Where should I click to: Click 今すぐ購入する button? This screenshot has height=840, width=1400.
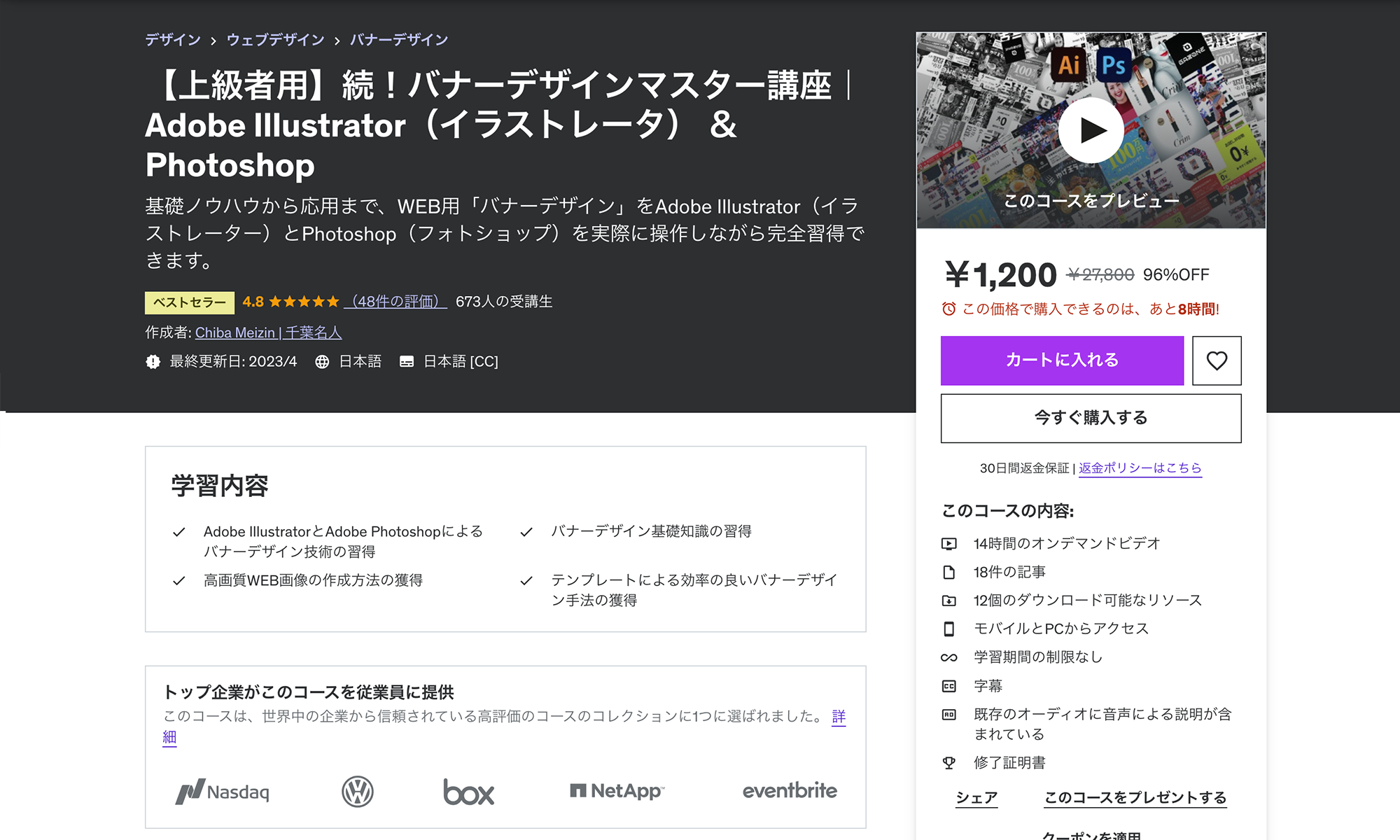pos(1090,417)
